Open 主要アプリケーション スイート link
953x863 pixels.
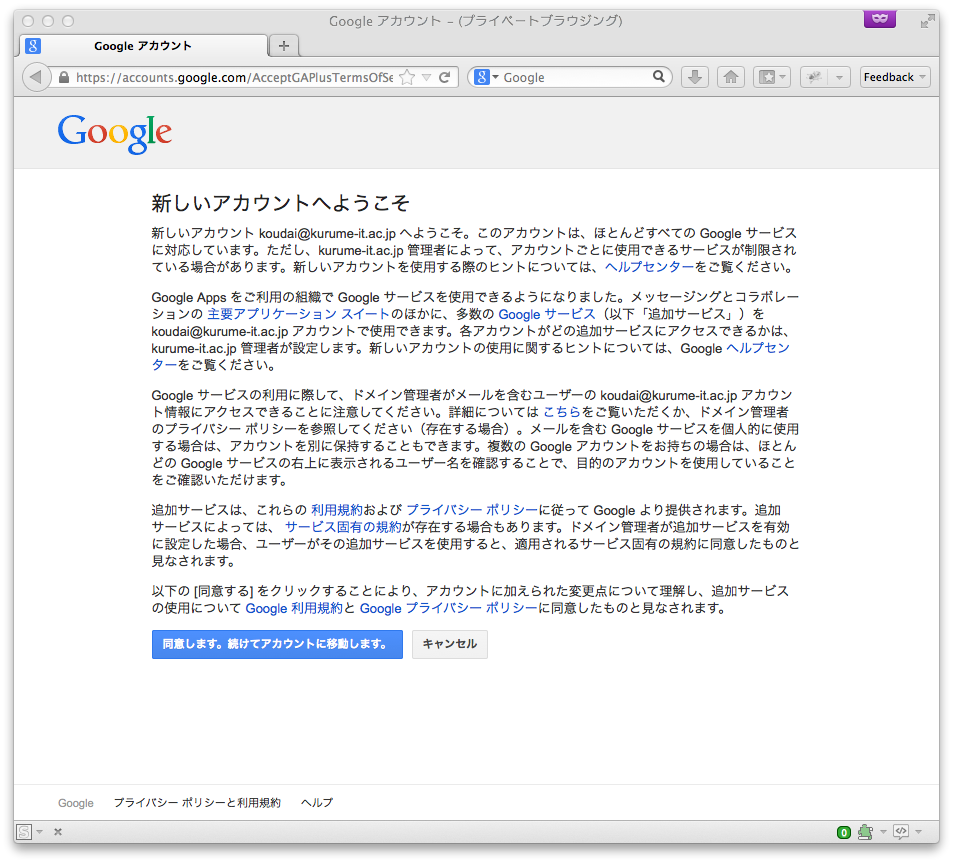coord(298,314)
